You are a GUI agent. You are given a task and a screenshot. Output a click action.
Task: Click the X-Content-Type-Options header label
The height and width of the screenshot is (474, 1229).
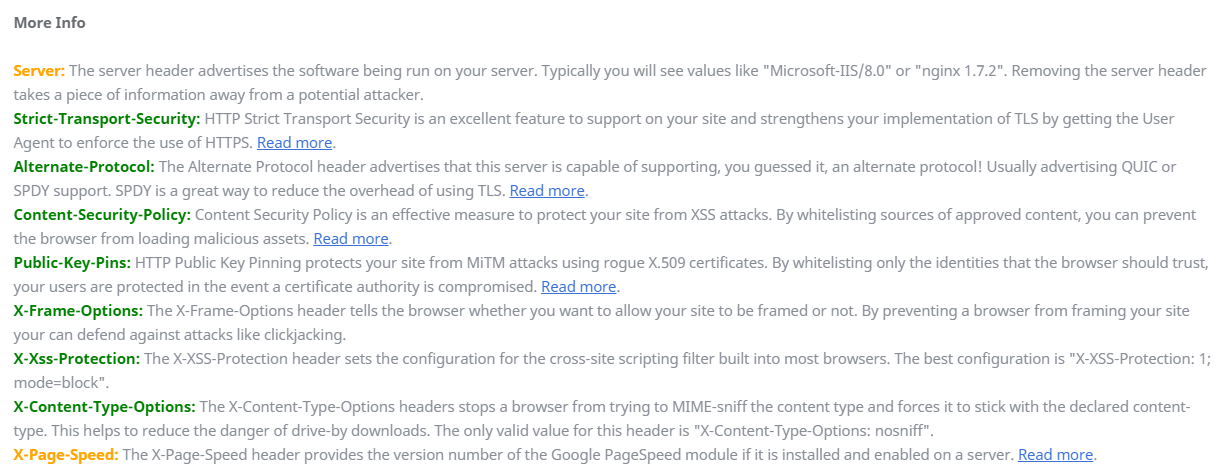[x=104, y=406]
